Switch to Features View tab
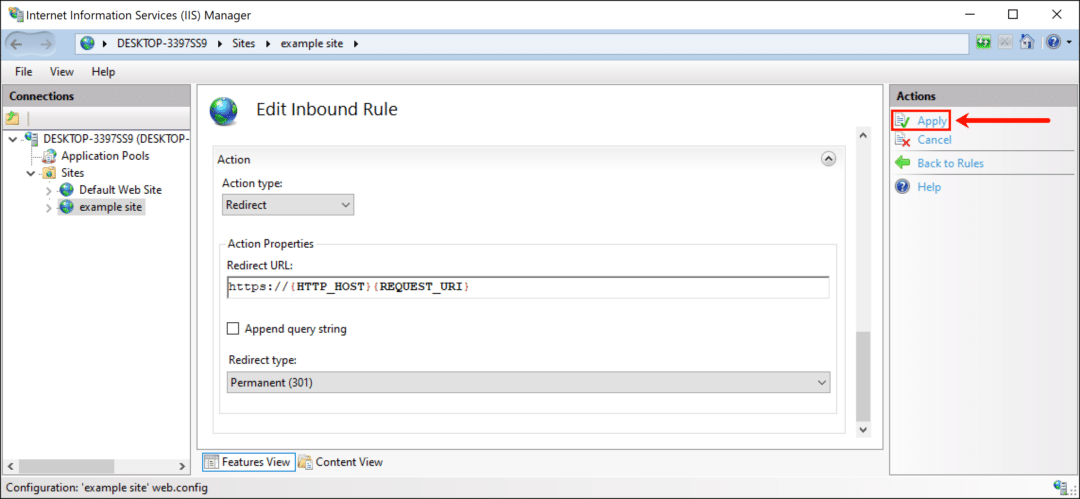This screenshot has height=499, width=1080. pyautogui.click(x=249, y=462)
